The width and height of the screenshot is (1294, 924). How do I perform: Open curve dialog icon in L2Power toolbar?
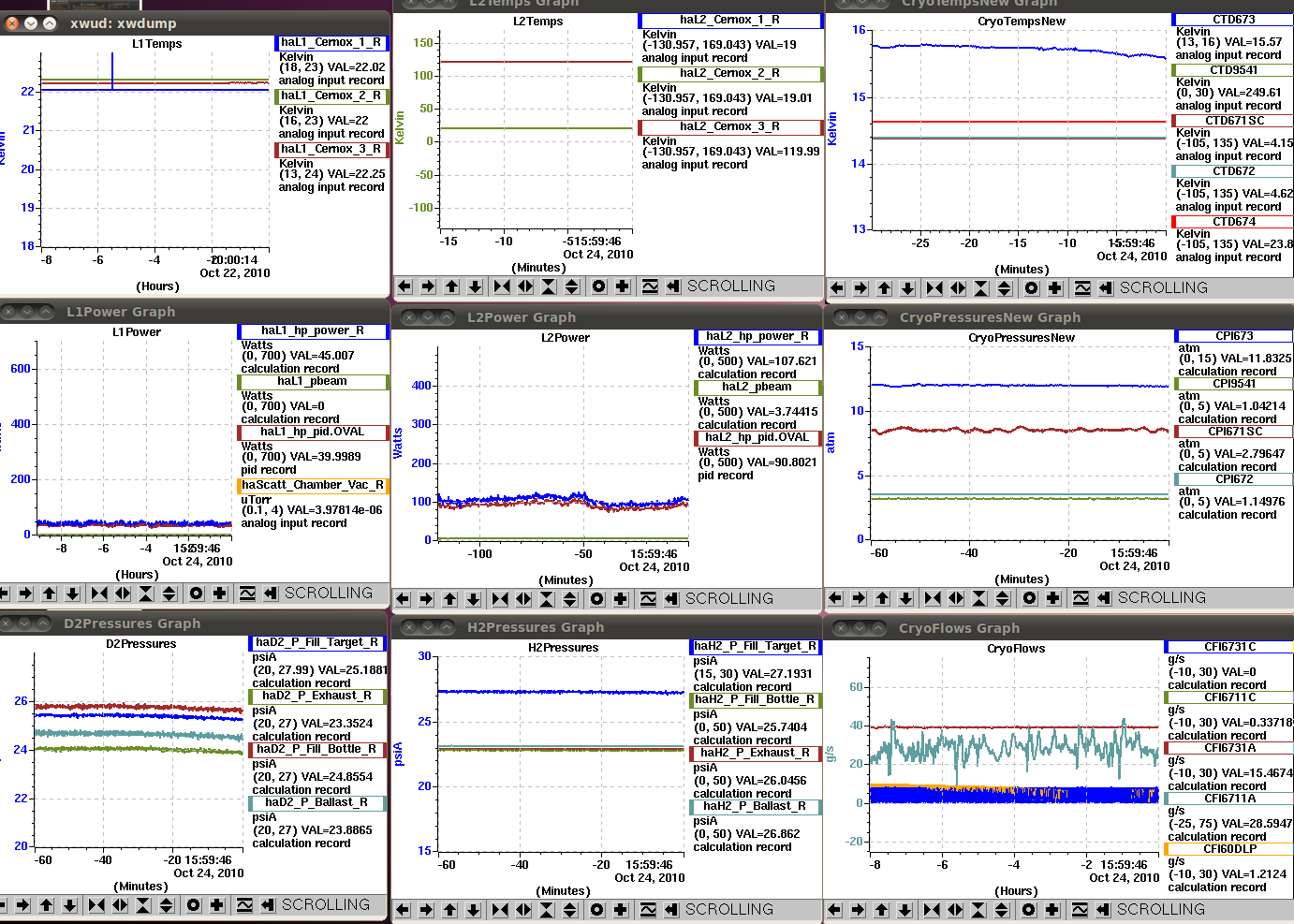click(x=648, y=599)
